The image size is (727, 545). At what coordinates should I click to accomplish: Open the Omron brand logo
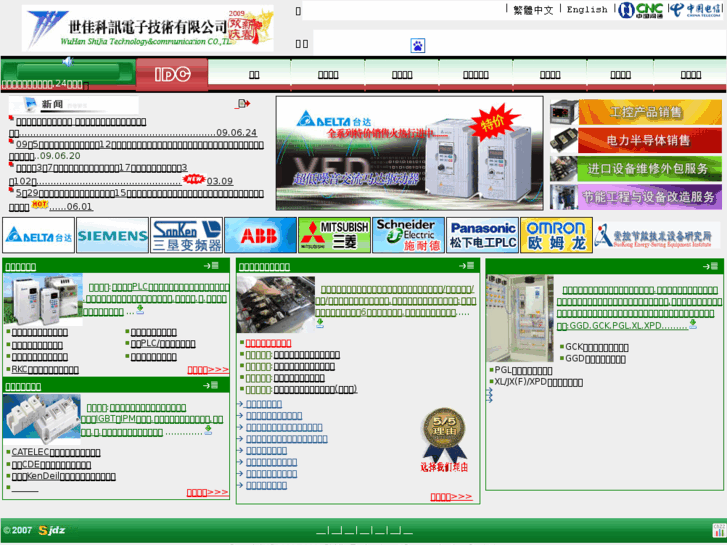click(x=556, y=236)
